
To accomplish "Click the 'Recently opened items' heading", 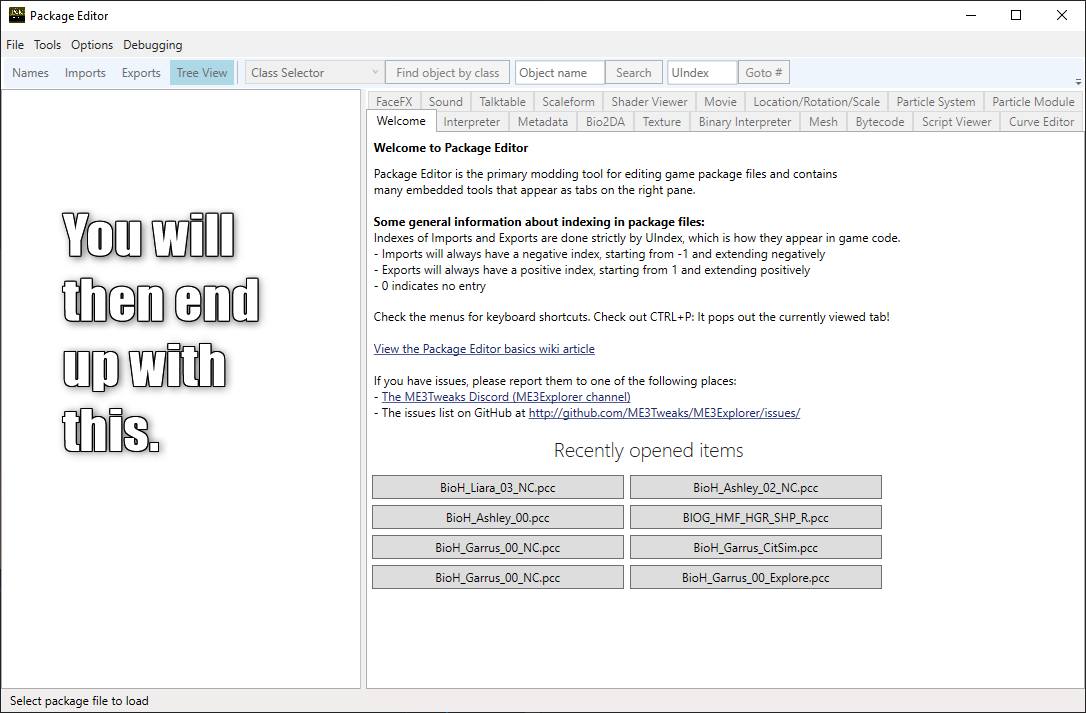I will tap(648, 450).
